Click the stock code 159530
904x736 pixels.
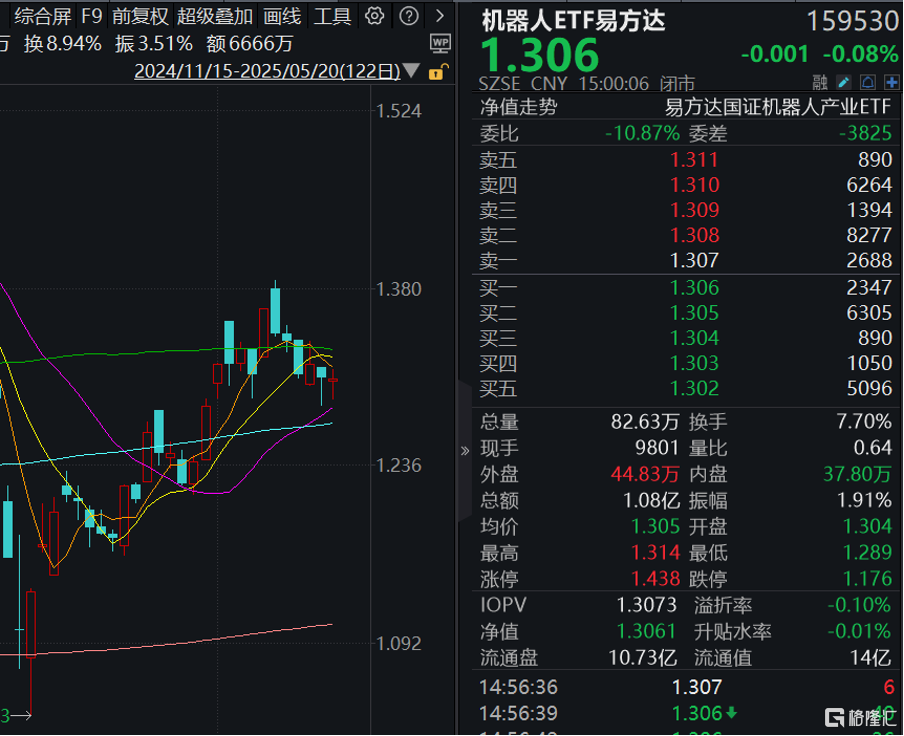(x=852, y=21)
